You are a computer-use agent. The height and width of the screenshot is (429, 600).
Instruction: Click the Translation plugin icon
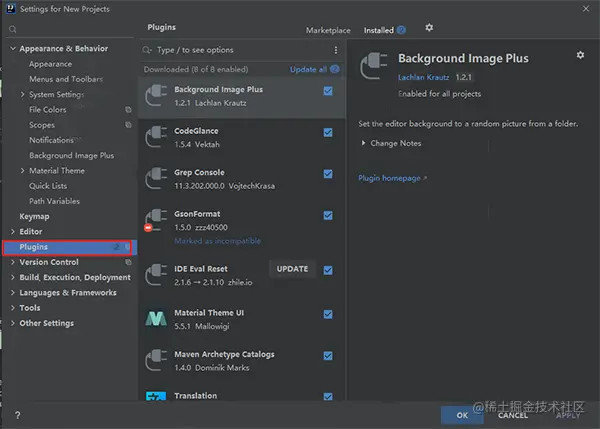(x=156, y=396)
